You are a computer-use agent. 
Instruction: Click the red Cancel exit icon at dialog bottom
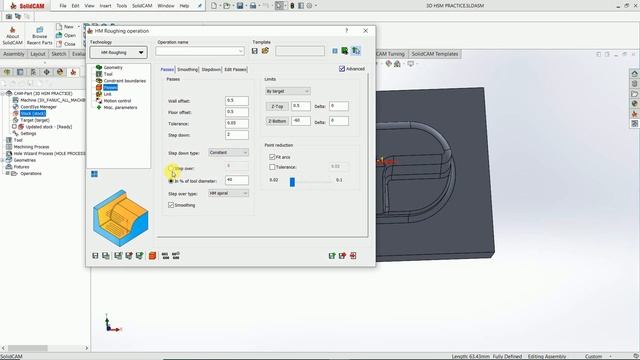pos(353,256)
